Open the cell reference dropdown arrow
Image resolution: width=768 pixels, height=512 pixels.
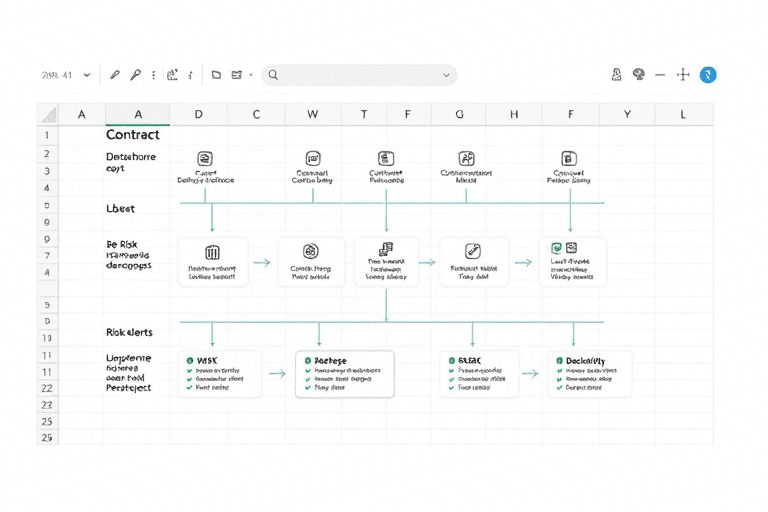(x=87, y=75)
